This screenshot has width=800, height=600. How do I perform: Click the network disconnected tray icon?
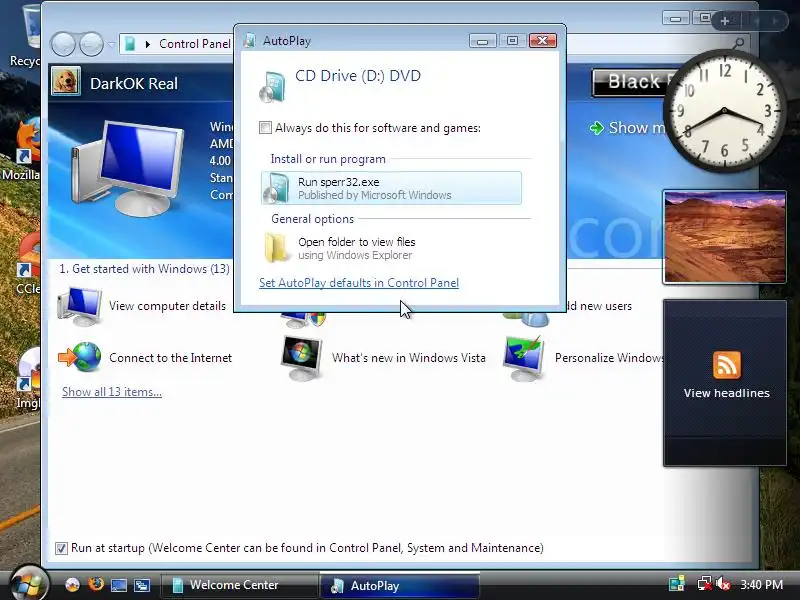coord(705,584)
